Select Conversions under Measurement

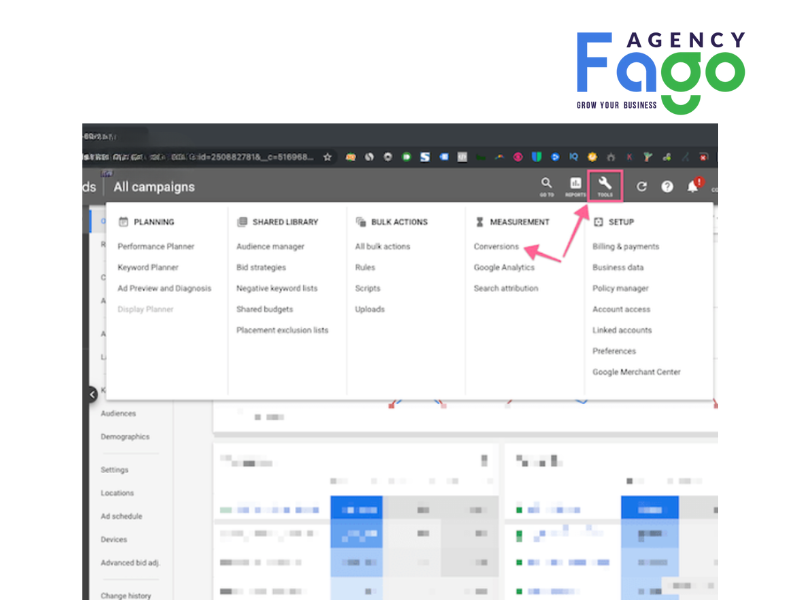(496, 246)
